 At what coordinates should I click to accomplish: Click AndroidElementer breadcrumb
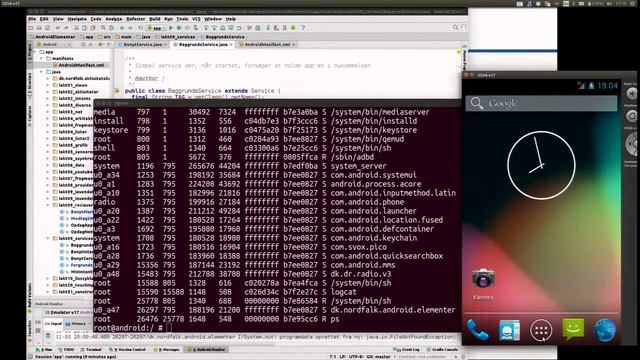pos(52,37)
